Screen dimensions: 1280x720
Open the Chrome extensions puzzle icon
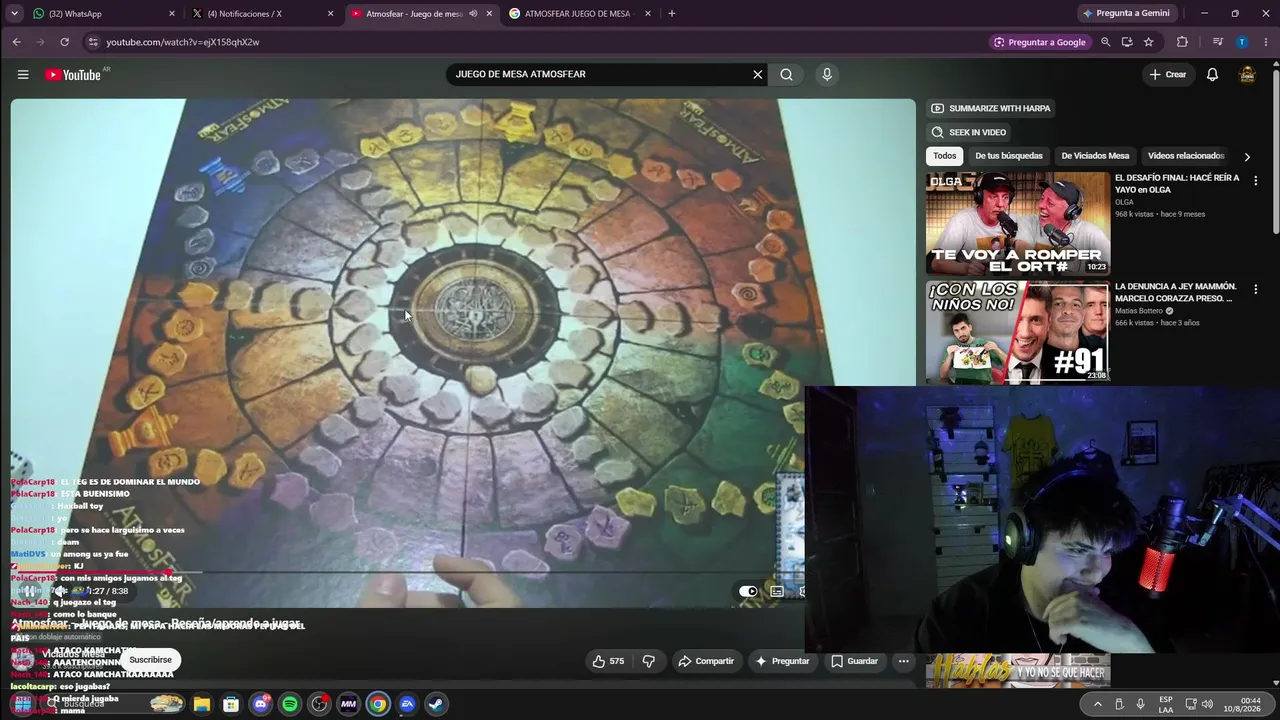[1182, 42]
